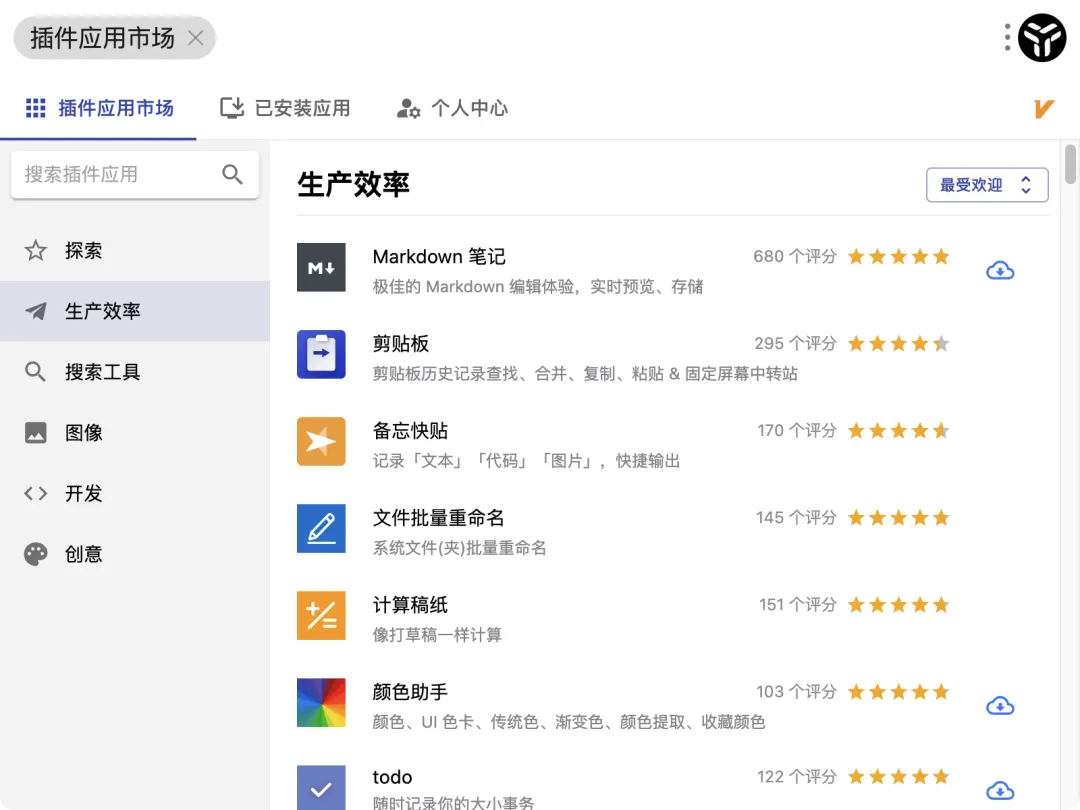Click the uTools avatar logo at top right
The image size is (1080, 810).
pos(1042,38)
